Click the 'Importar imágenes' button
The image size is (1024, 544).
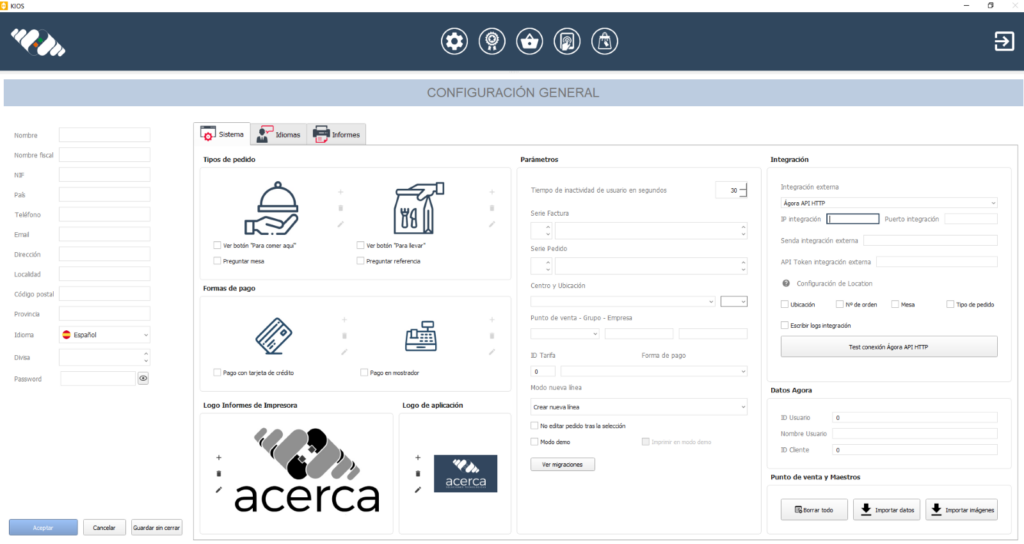pyautogui.click(x=961, y=510)
